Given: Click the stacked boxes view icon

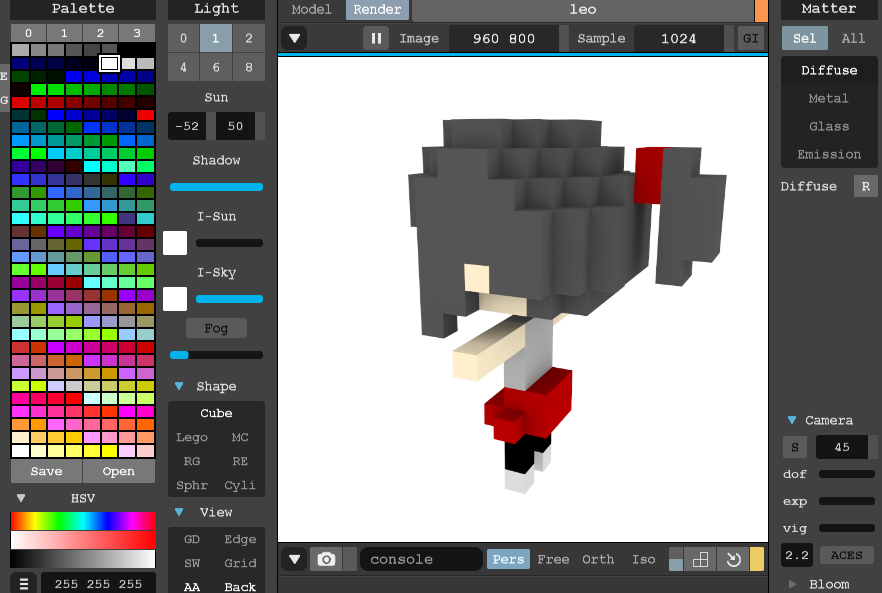Looking at the screenshot, I should (x=700, y=559).
